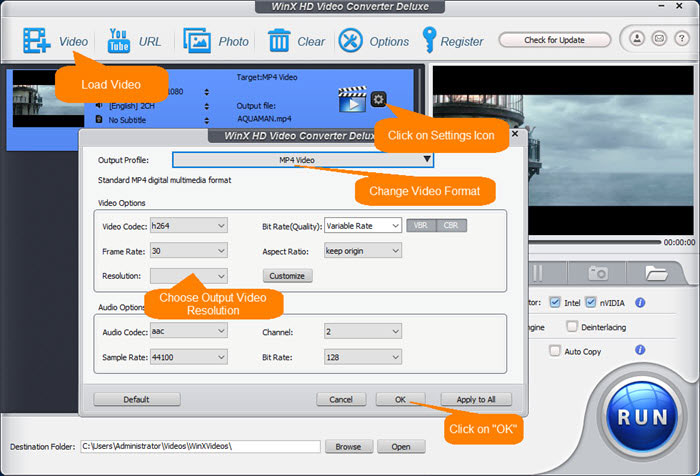Viewport: 700px width, 476px height.
Task: Open the audio Bit Rate 128 dropdown
Action: pyautogui.click(x=363, y=357)
